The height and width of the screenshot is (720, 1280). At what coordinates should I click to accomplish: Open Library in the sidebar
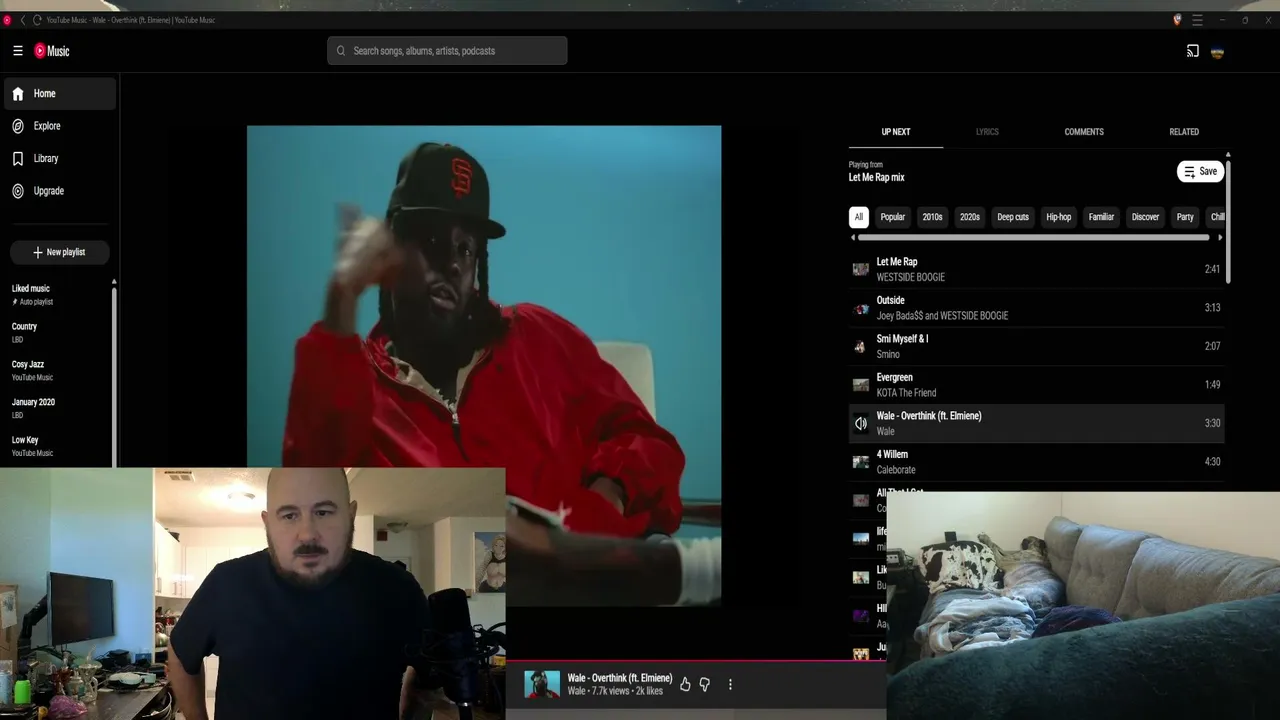pos(60,158)
